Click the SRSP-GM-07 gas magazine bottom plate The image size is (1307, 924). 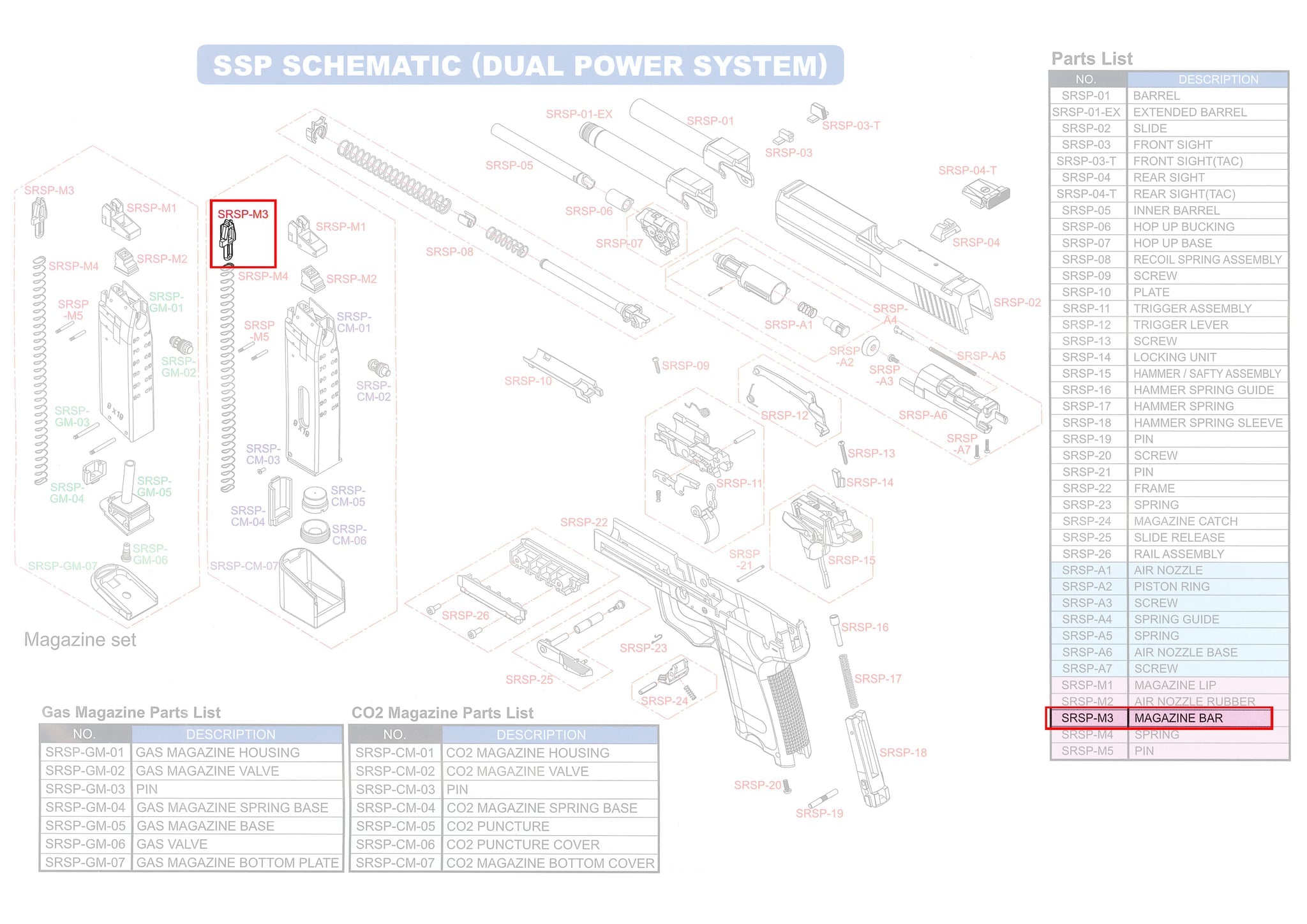124,592
